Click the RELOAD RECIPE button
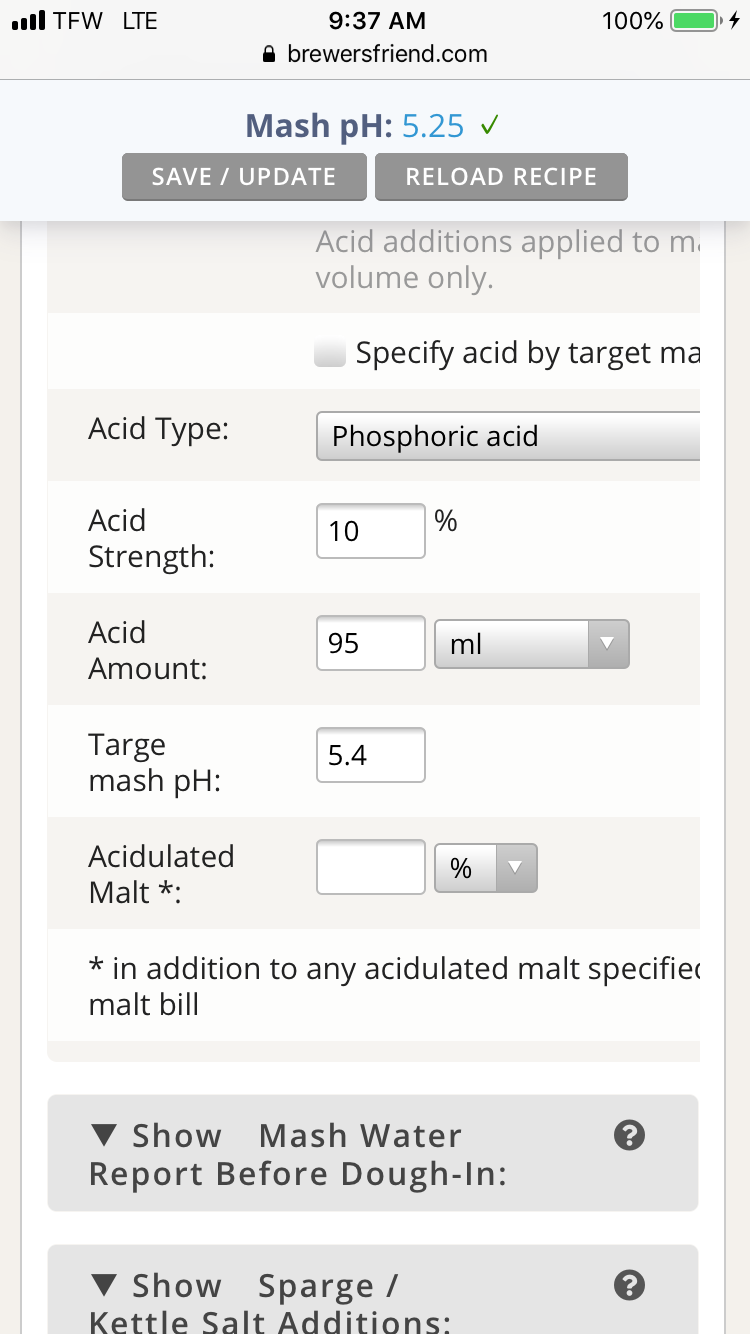 [x=501, y=177]
